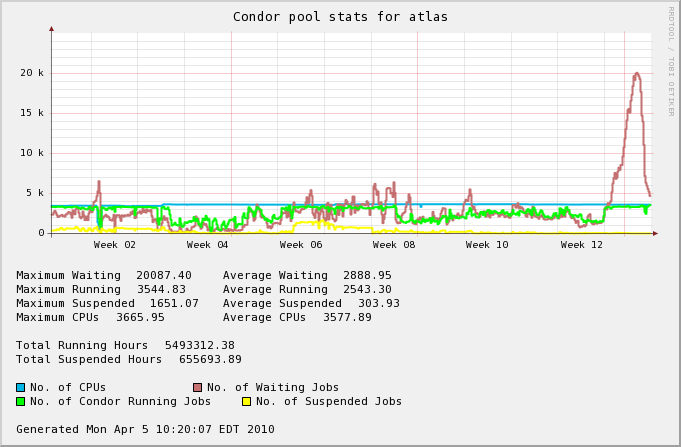The width and height of the screenshot is (681, 447).
Task: Click the 'Week 08' axis label
Action: coord(394,245)
